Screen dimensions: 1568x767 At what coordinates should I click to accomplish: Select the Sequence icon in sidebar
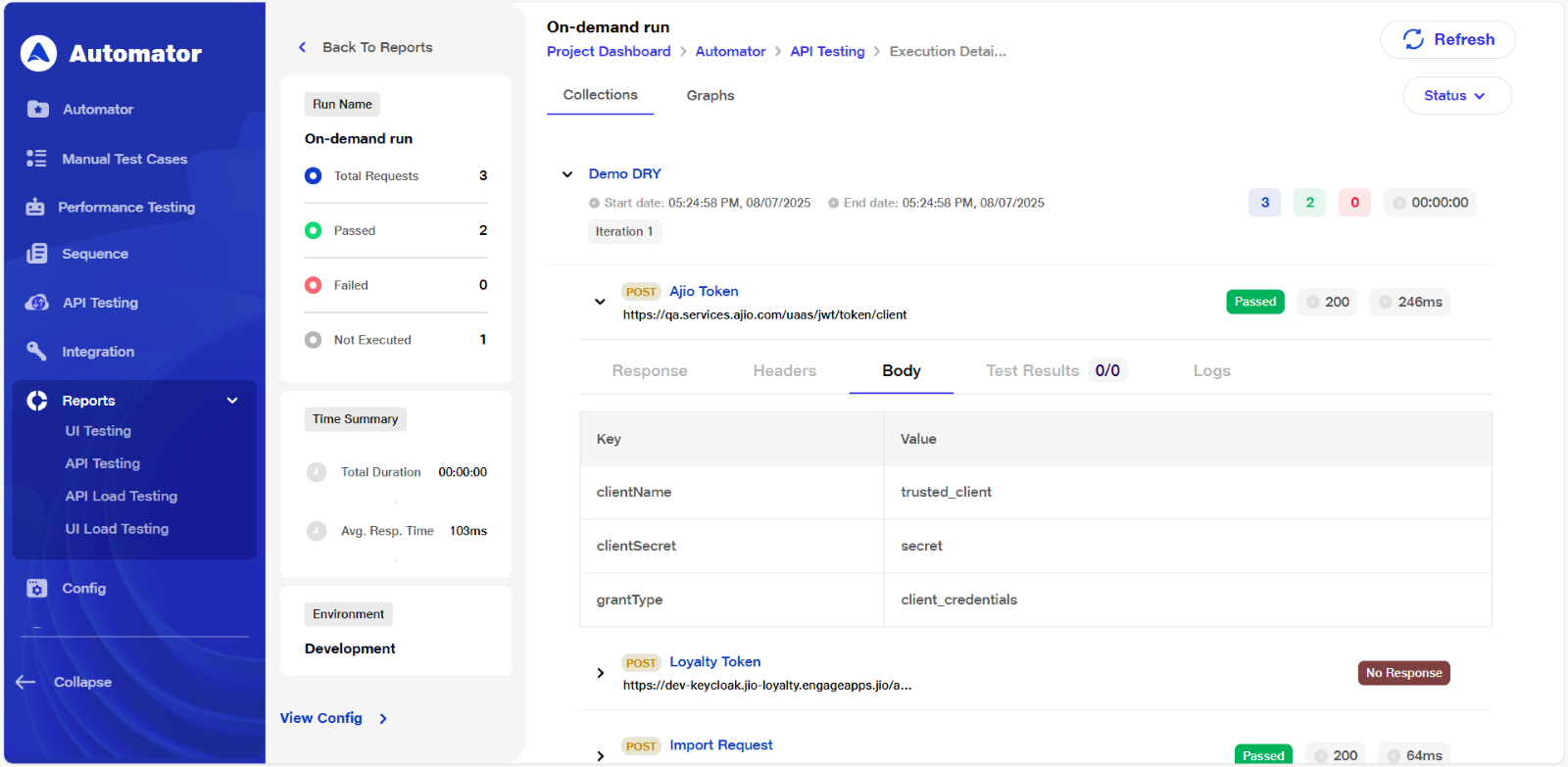(x=36, y=254)
